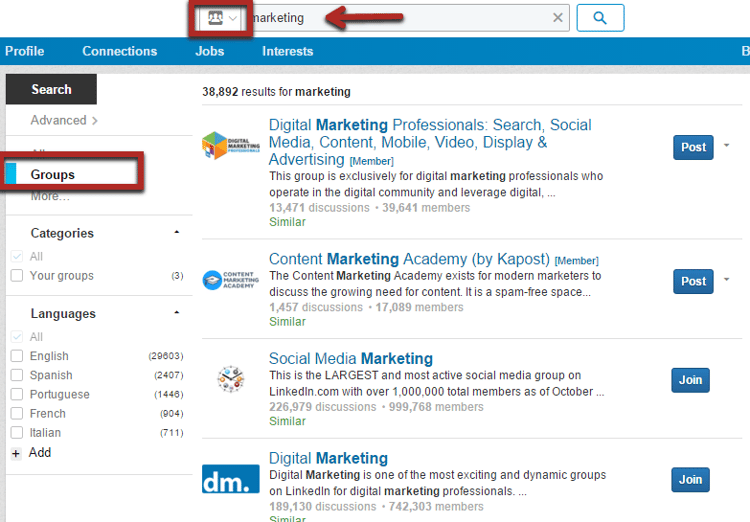Screen dimensions: 750x522
Task: Show More search type filters
Action: coord(50,196)
